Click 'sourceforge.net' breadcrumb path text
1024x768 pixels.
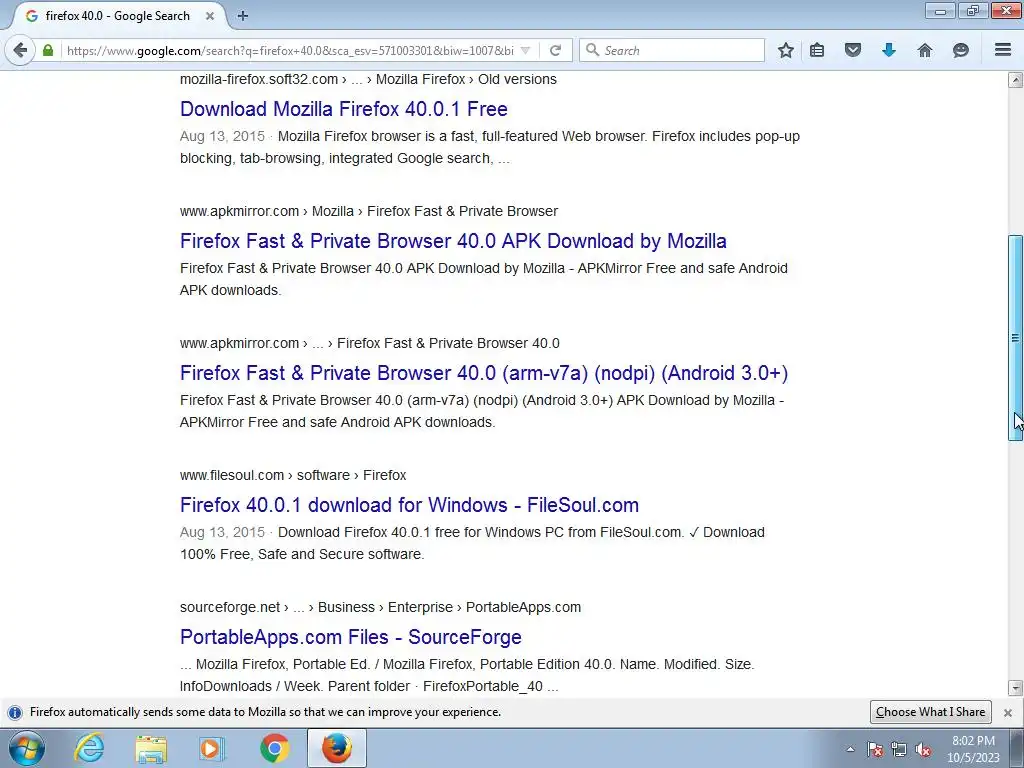click(230, 607)
